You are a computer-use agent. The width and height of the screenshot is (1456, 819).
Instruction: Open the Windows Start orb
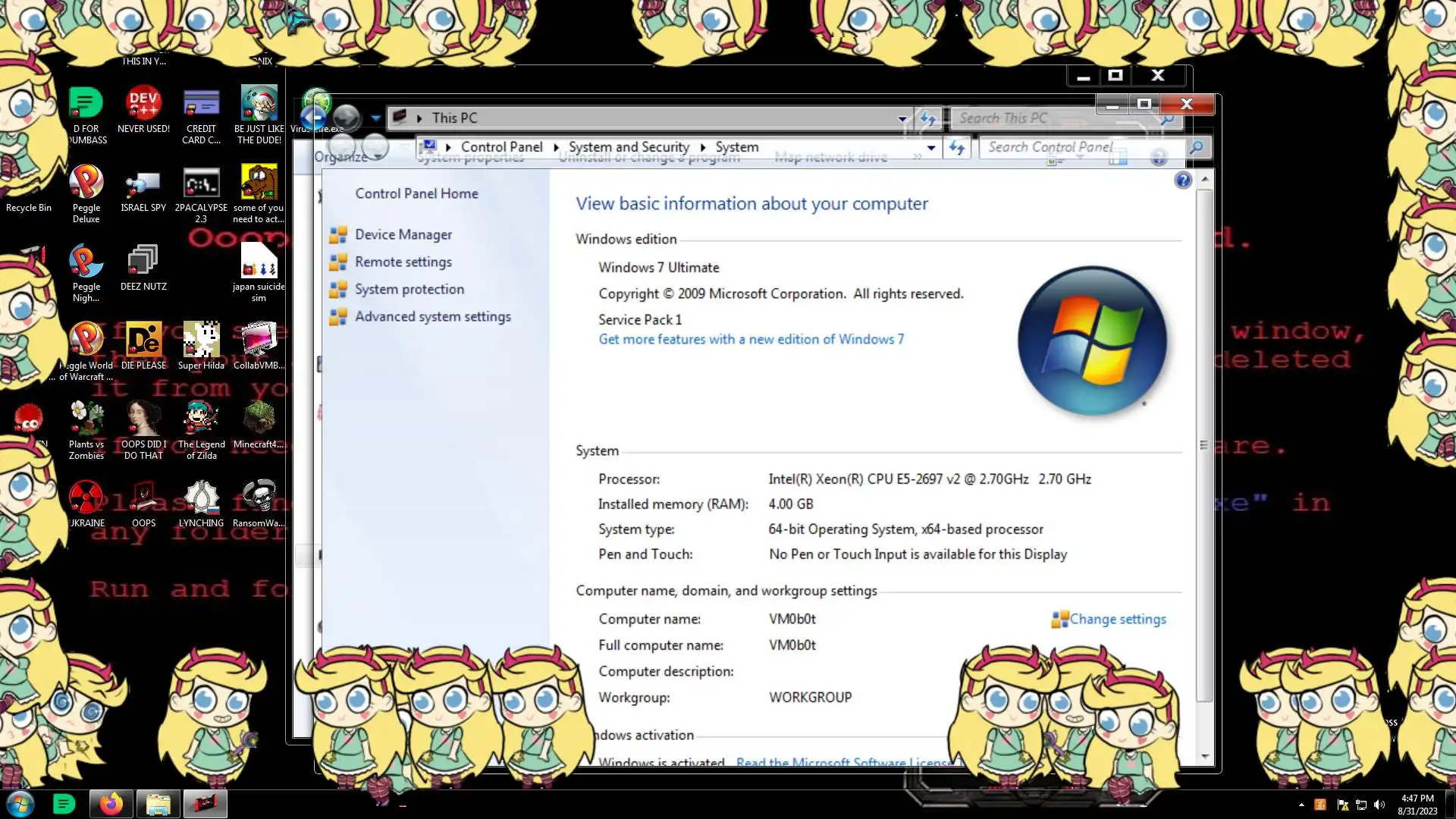pyautogui.click(x=20, y=804)
